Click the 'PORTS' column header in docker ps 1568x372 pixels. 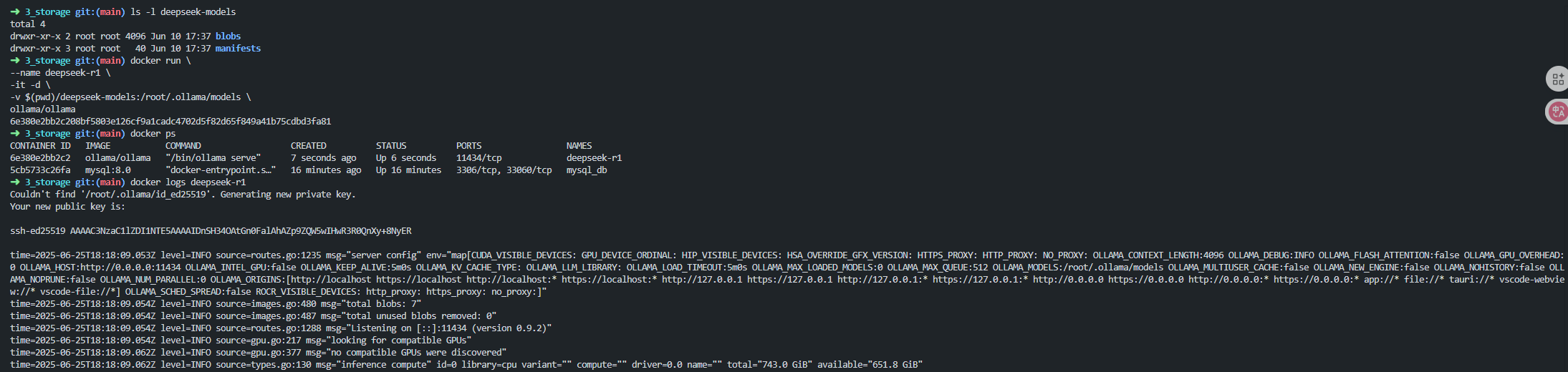coord(468,146)
